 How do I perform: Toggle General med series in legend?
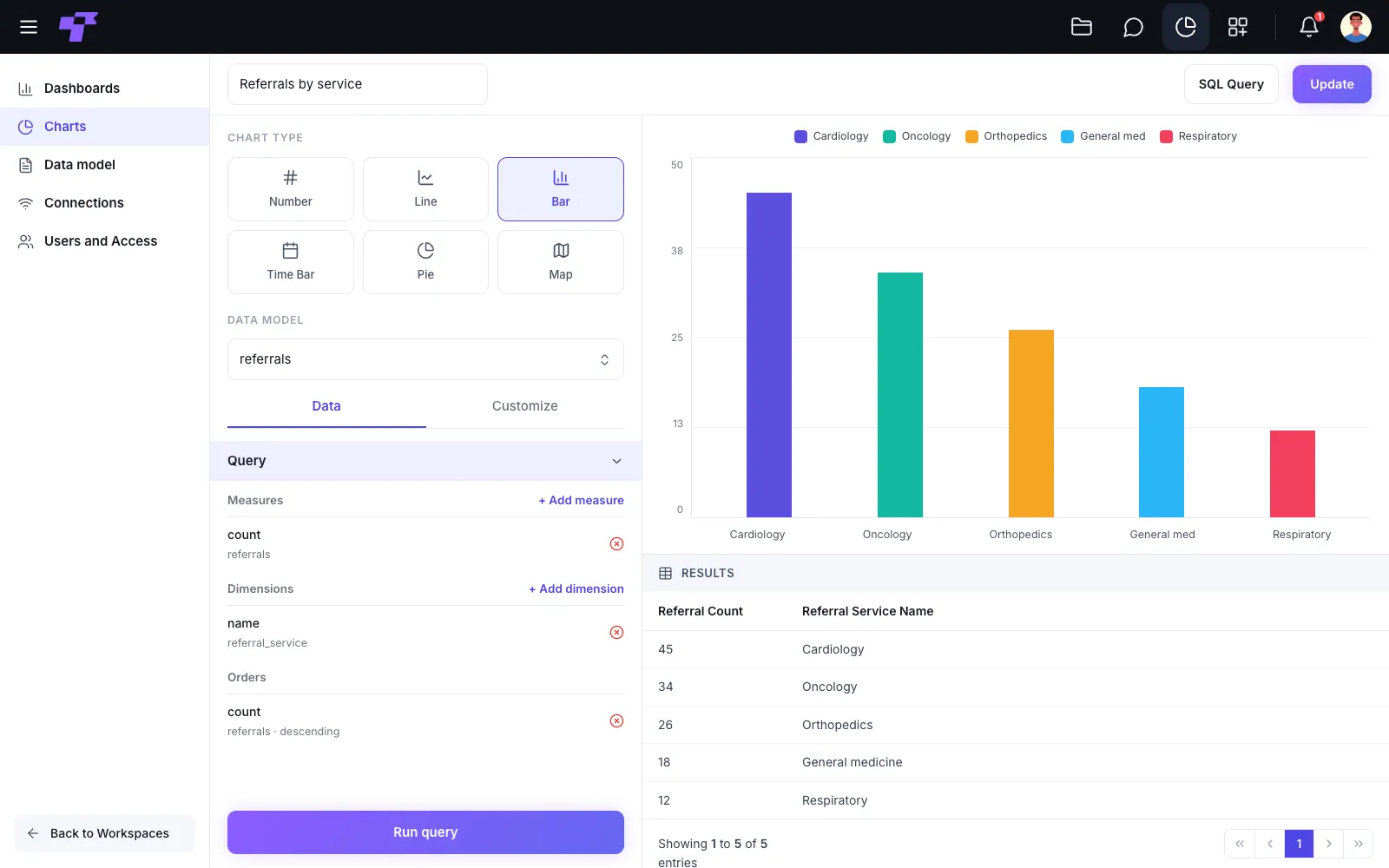(1103, 136)
